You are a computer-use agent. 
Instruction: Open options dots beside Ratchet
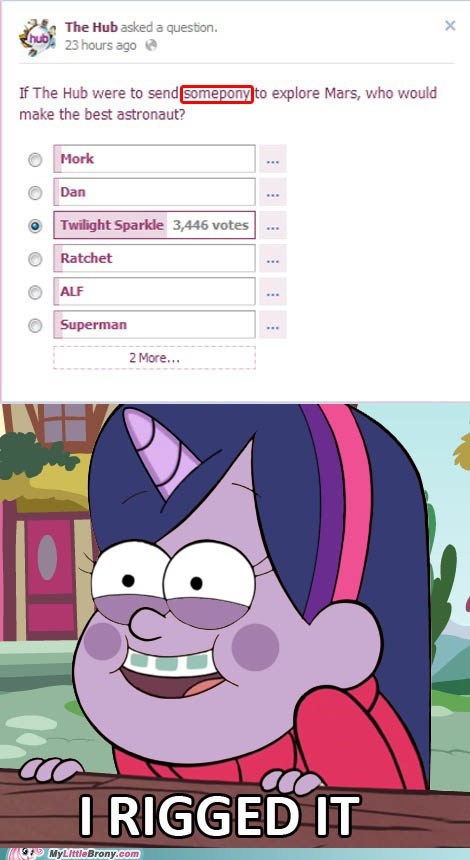tap(273, 258)
